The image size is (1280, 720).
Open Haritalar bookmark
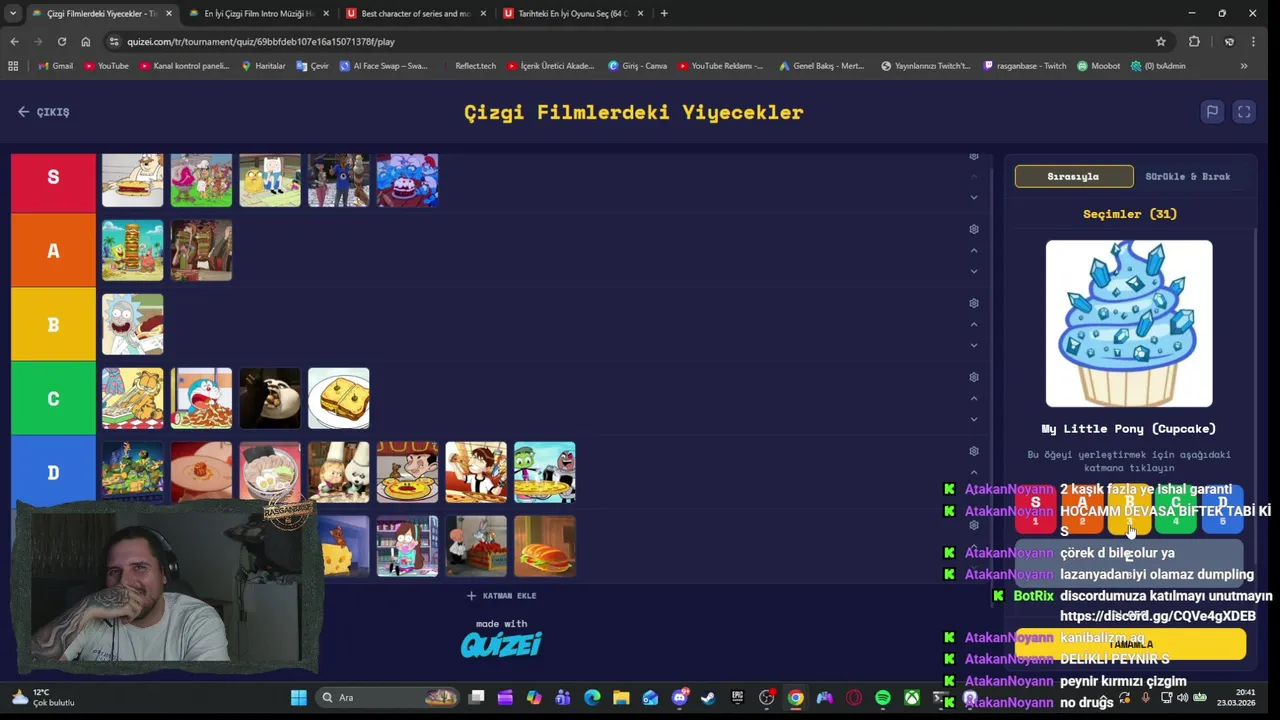(x=264, y=66)
